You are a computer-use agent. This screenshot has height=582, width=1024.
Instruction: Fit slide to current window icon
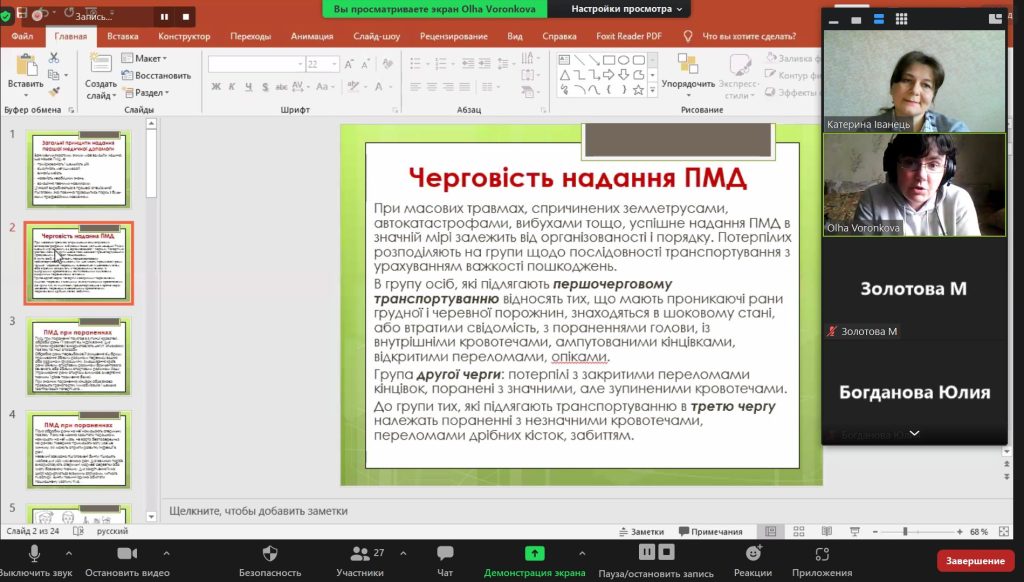click(1004, 532)
